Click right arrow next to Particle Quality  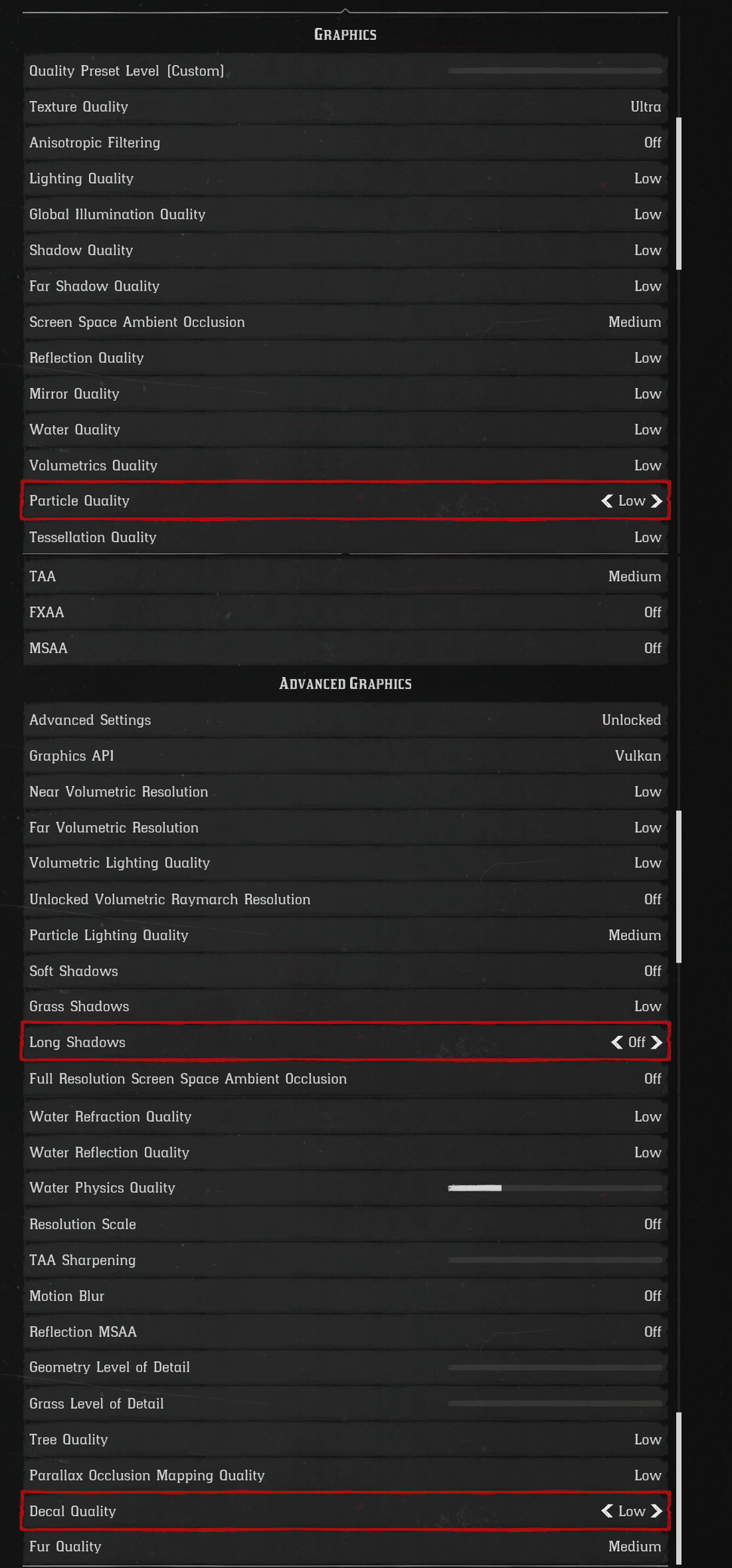657,501
